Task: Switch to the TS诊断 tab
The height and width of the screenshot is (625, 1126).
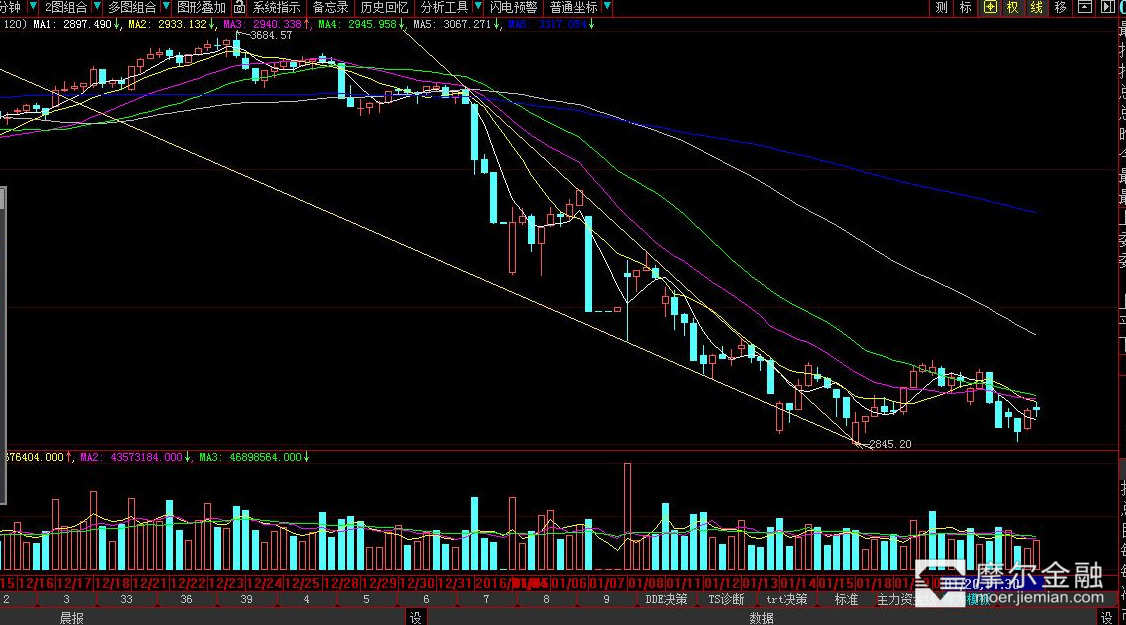Action: coord(726,600)
